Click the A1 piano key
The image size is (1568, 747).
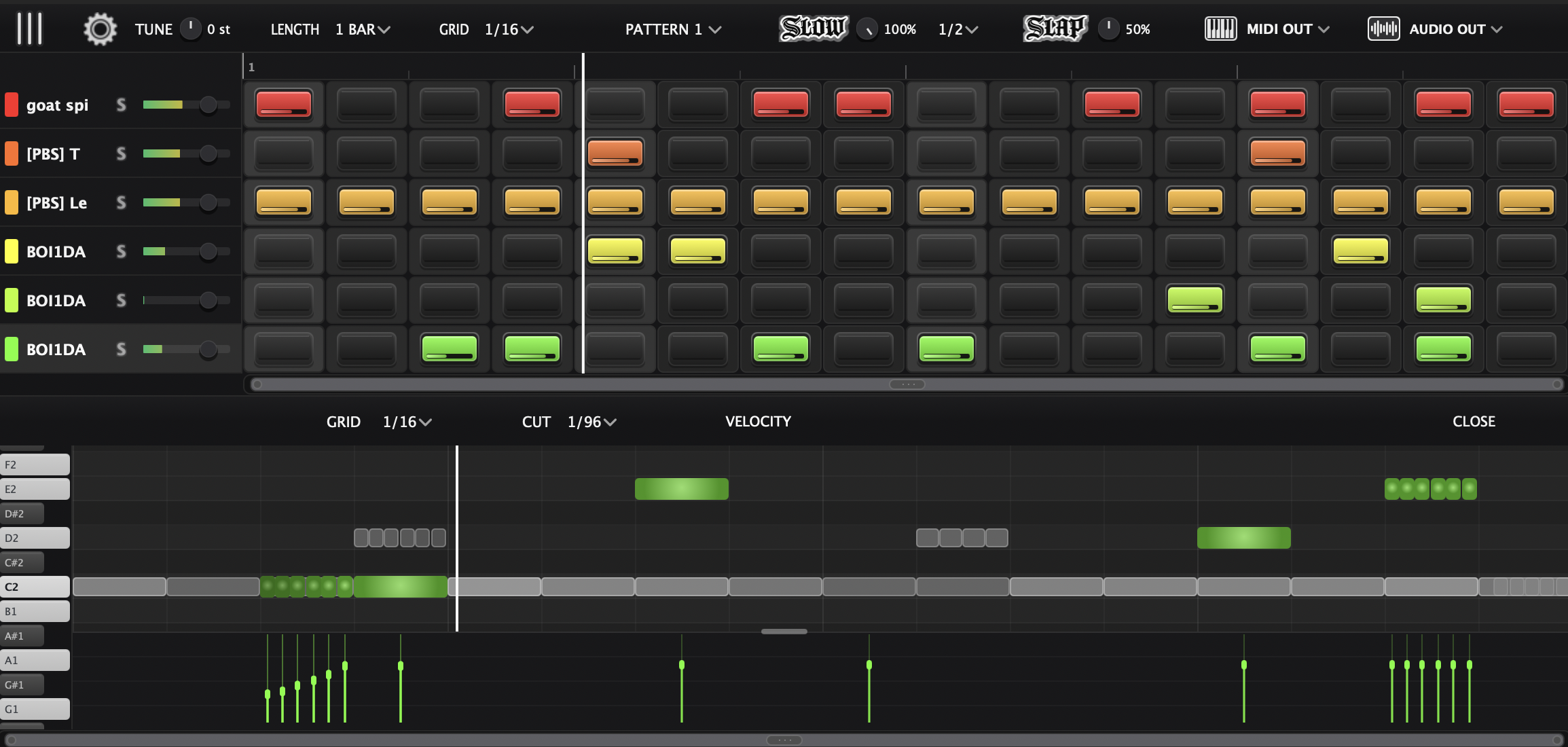pyautogui.click(x=35, y=660)
